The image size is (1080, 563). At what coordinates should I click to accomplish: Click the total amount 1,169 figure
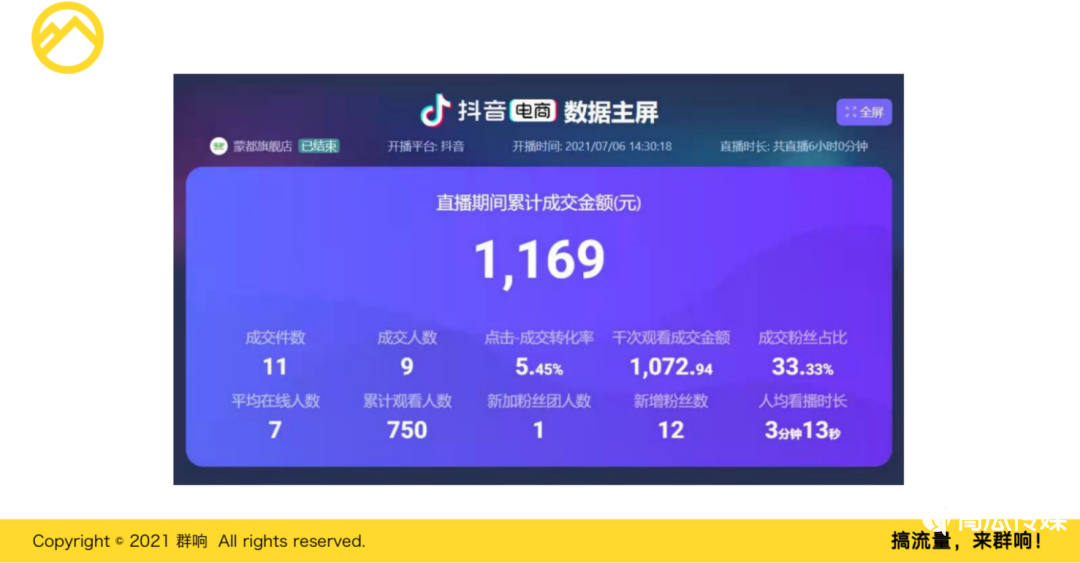click(x=539, y=260)
